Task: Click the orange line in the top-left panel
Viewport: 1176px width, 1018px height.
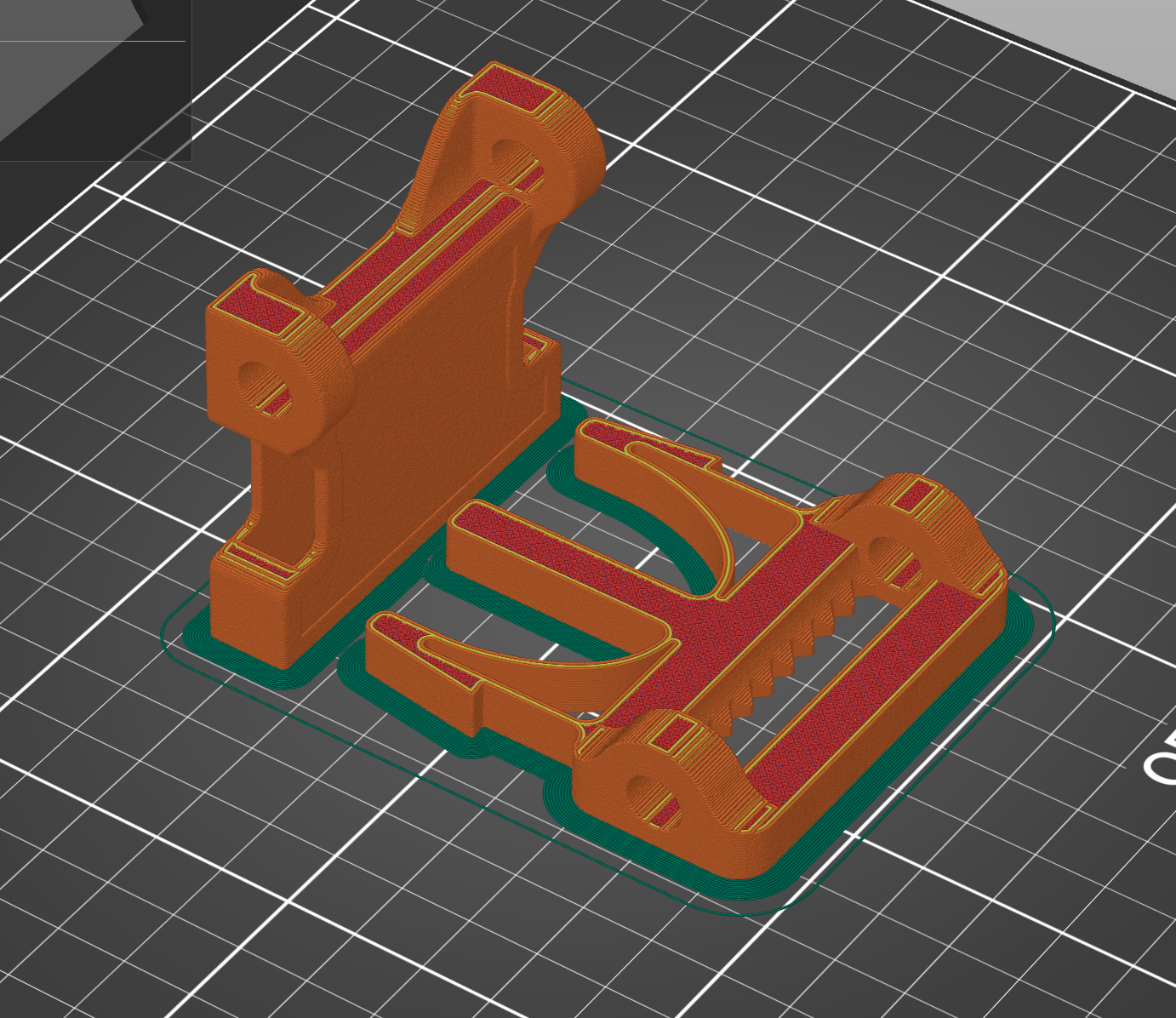Action: click(92, 41)
